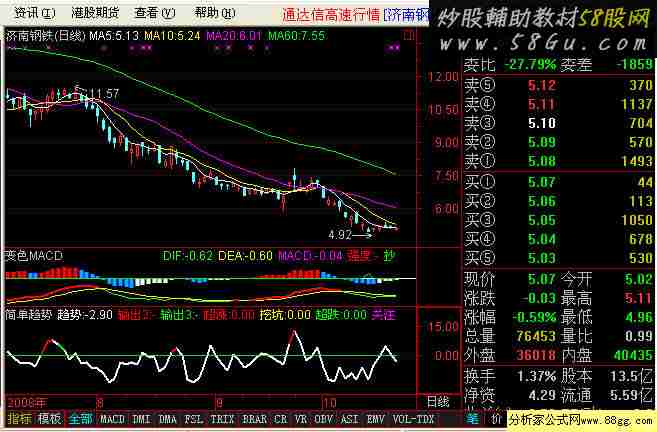This screenshot has width=657, height=432.
Task: Click the 卖③ ask row at 5.10
Action: point(559,123)
